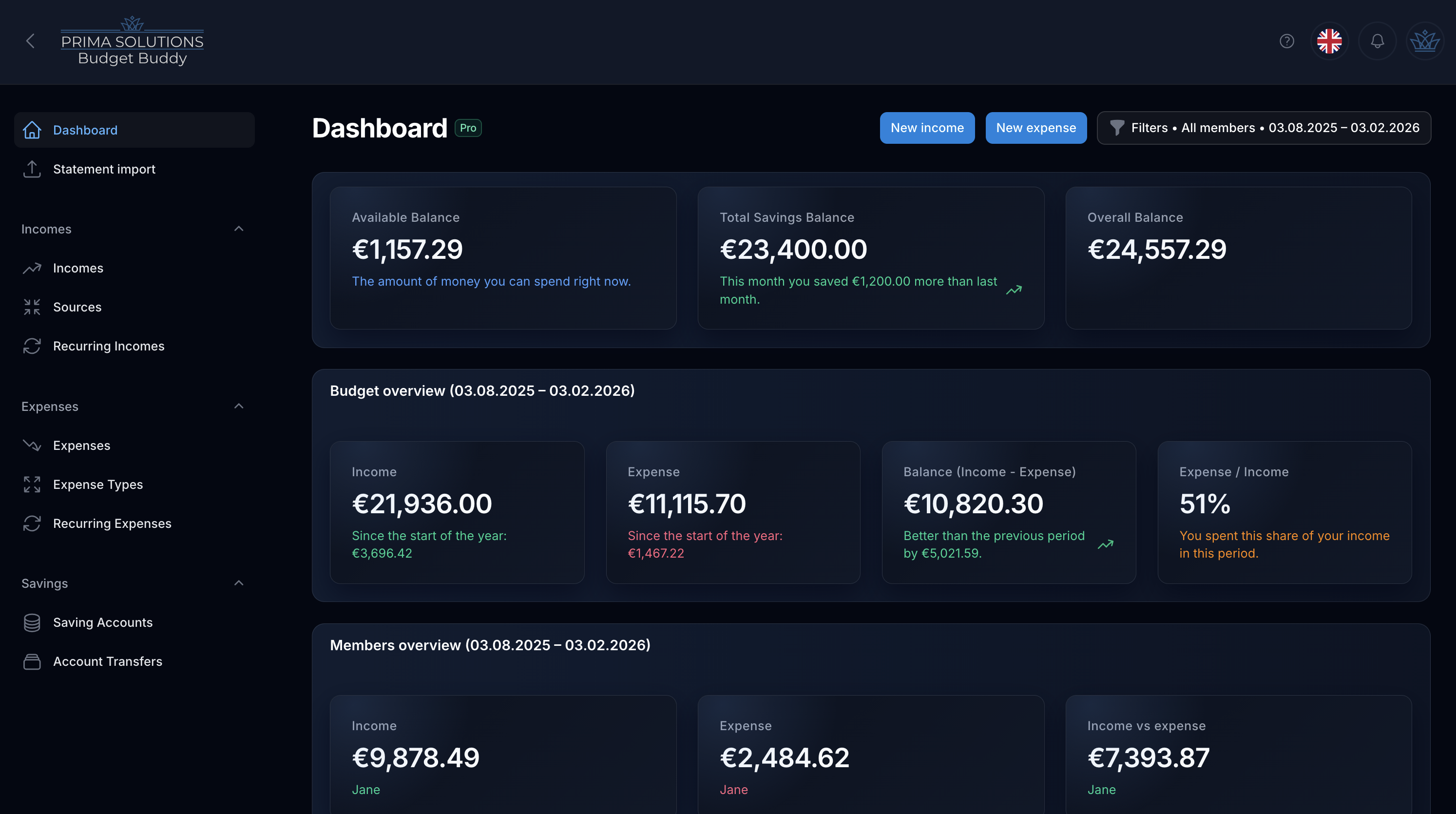Click the Dashboard home icon in the sidebar
1456x814 pixels.
pyautogui.click(x=32, y=130)
